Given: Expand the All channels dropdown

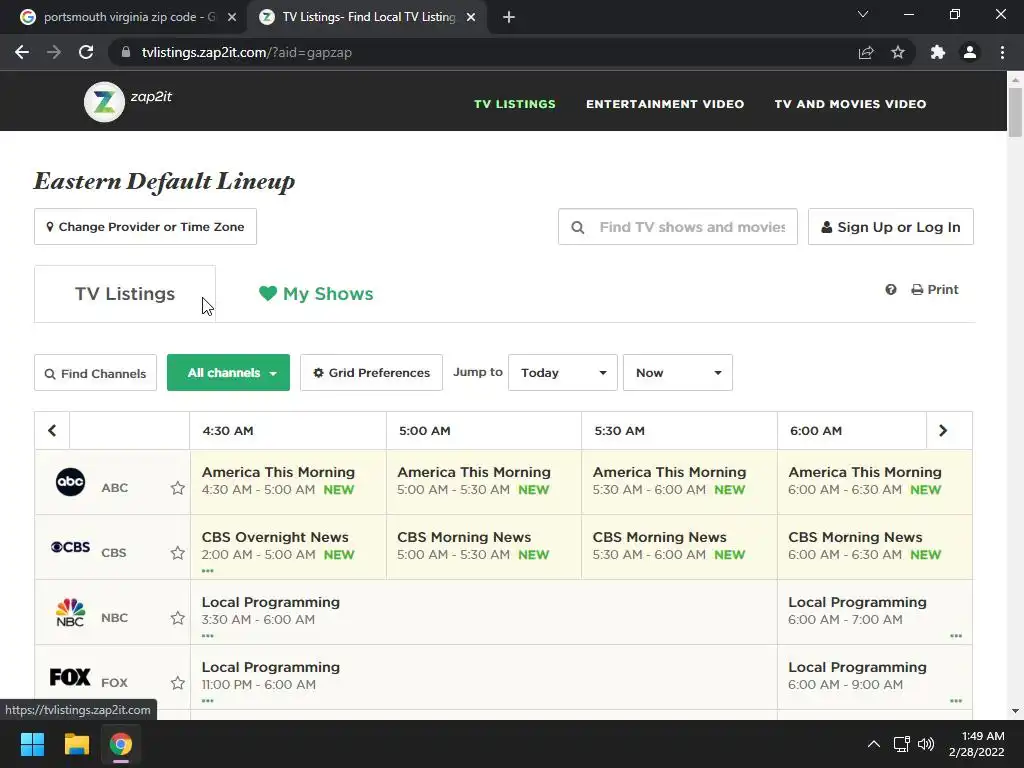Looking at the screenshot, I should click(229, 373).
